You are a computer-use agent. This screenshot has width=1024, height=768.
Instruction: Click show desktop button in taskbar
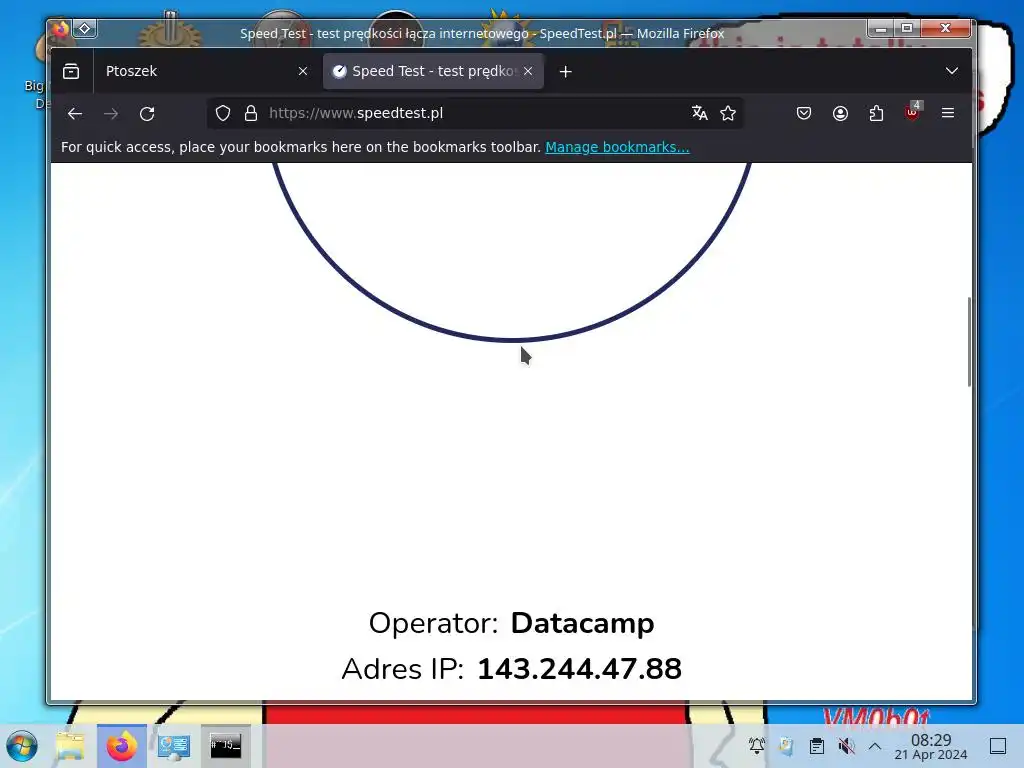point(998,746)
